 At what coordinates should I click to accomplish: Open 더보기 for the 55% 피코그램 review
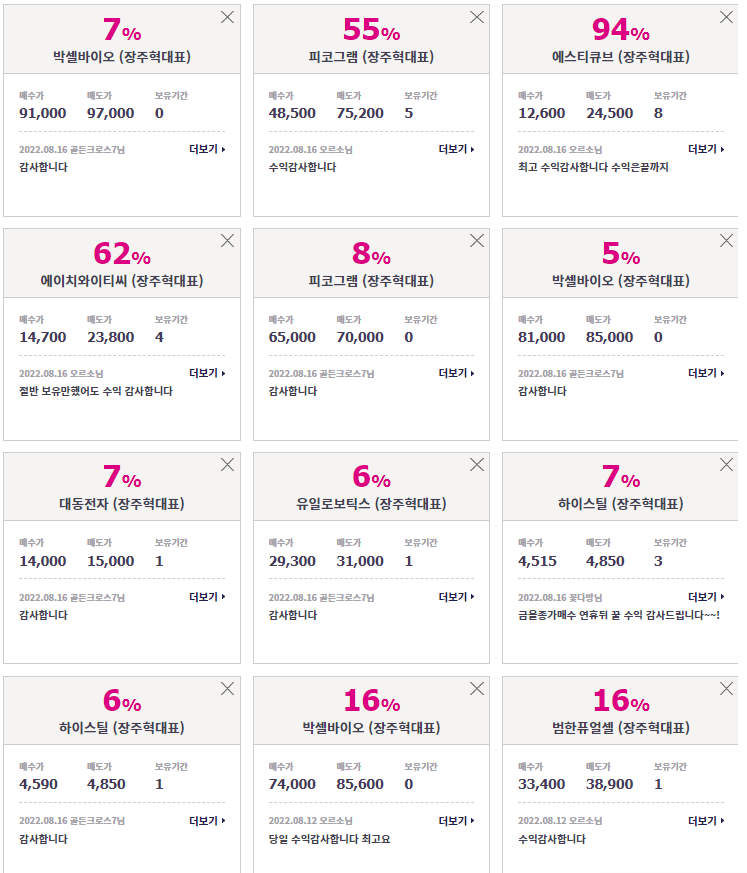(457, 149)
